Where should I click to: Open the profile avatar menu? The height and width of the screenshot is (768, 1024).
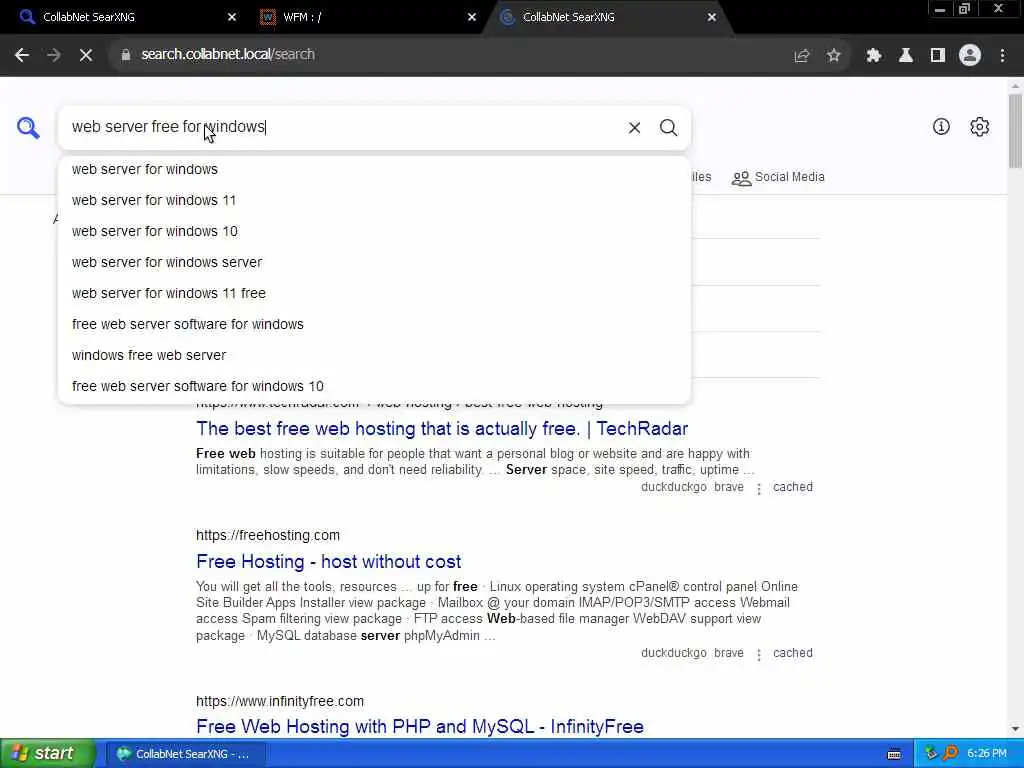[x=970, y=56]
